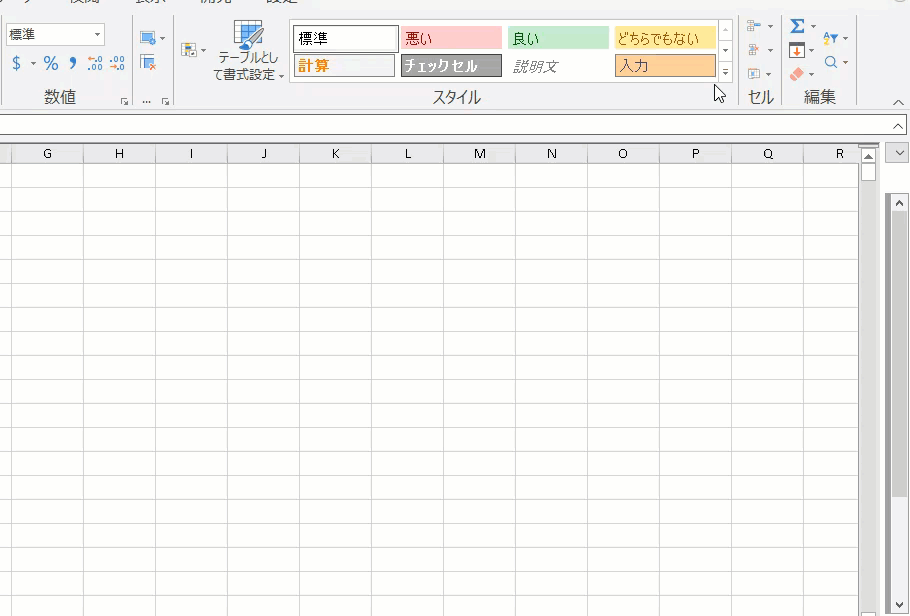Select column P header
Viewport: 910px width, 616px height.
tap(695, 154)
